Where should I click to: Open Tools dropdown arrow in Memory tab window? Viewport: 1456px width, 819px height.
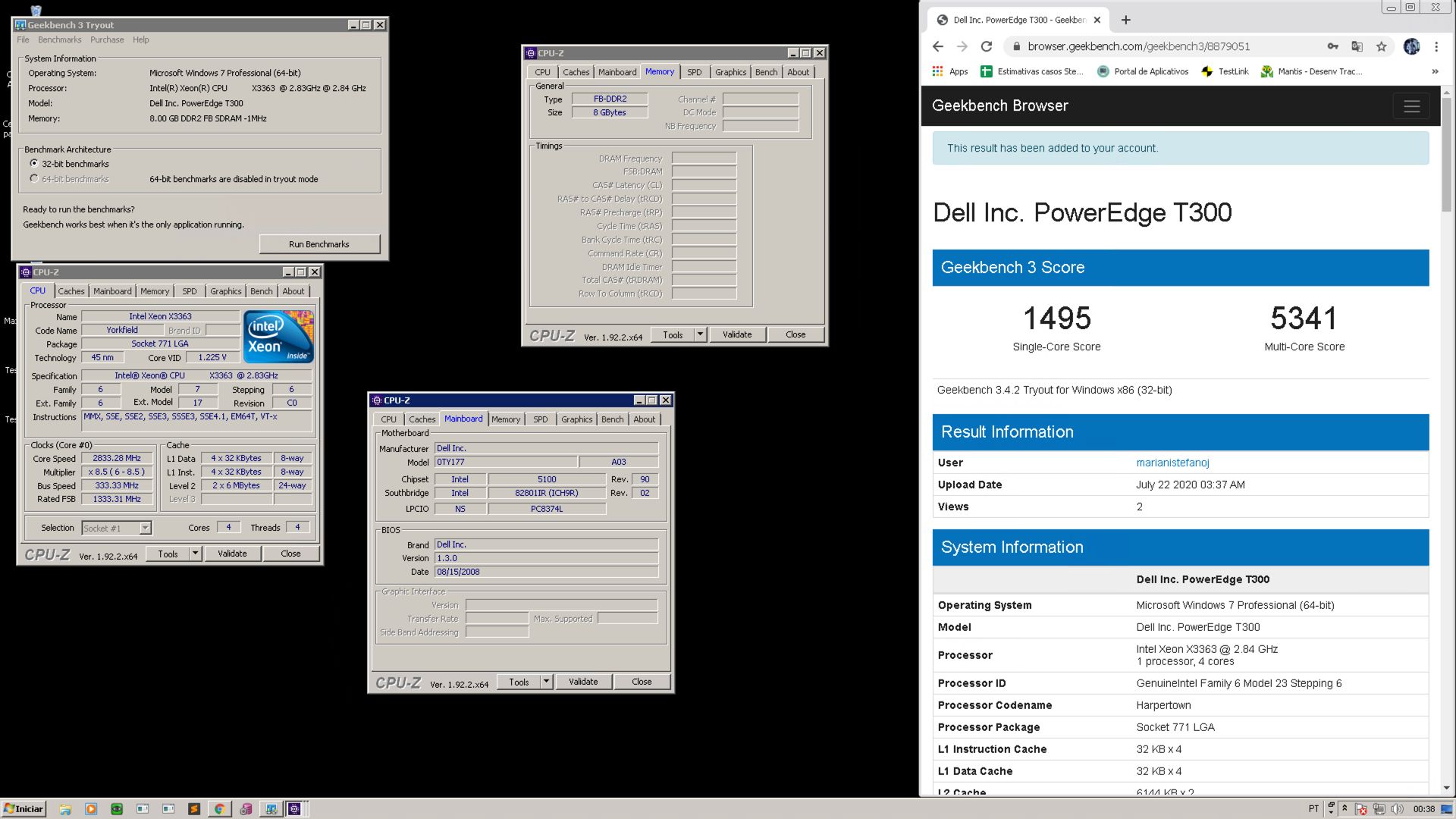[x=700, y=334]
